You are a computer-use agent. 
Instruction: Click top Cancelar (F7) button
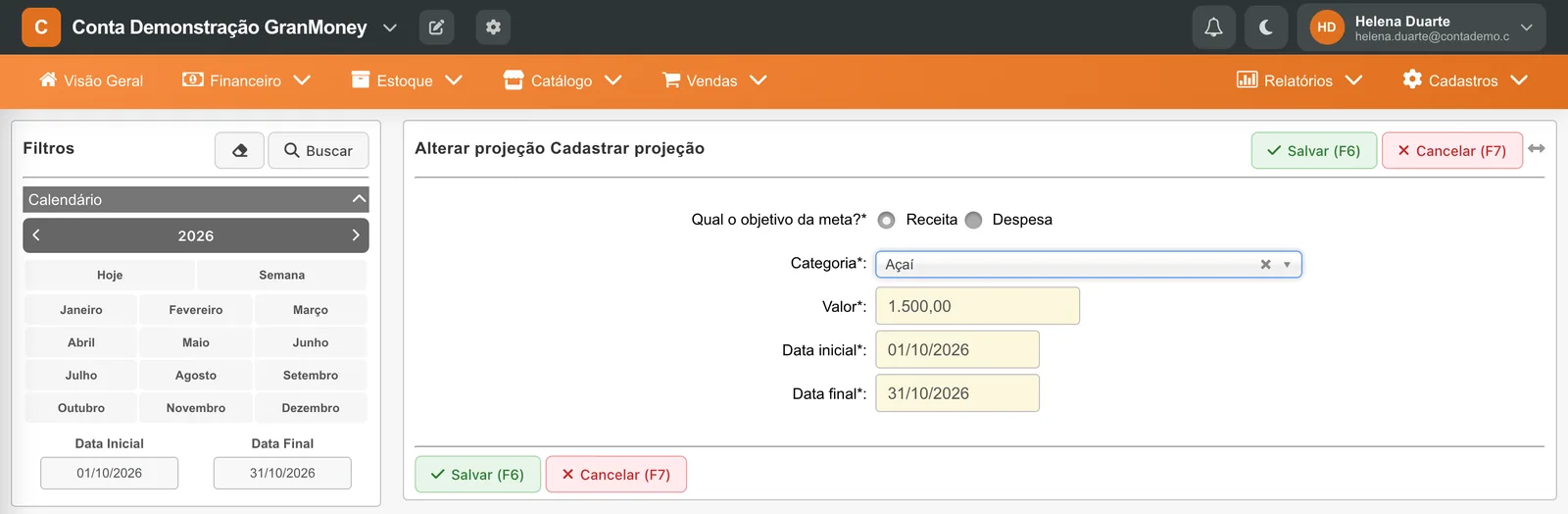tap(1452, 150)
